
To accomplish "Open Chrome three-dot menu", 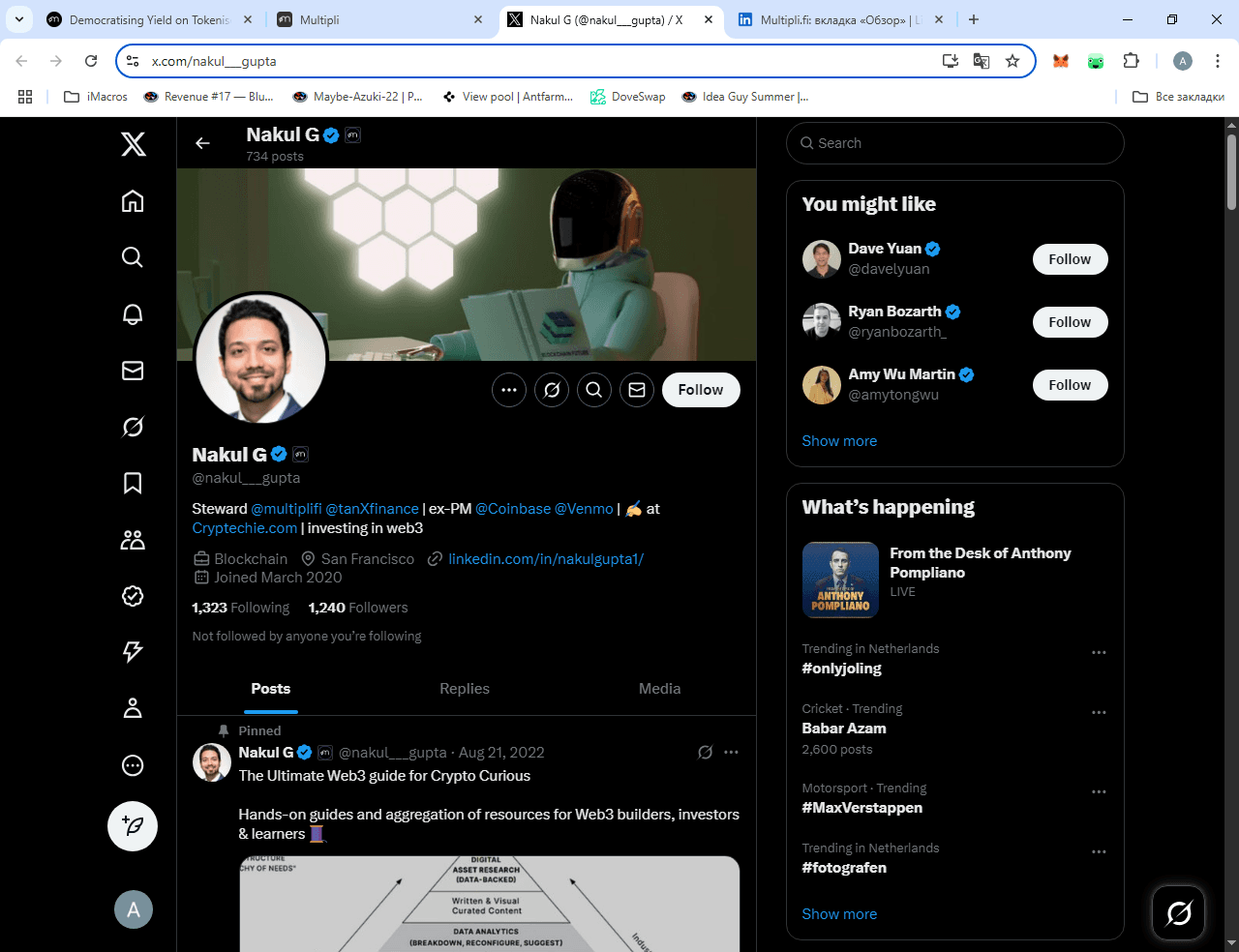I will pyautogui.click(x=1218, y=61).
